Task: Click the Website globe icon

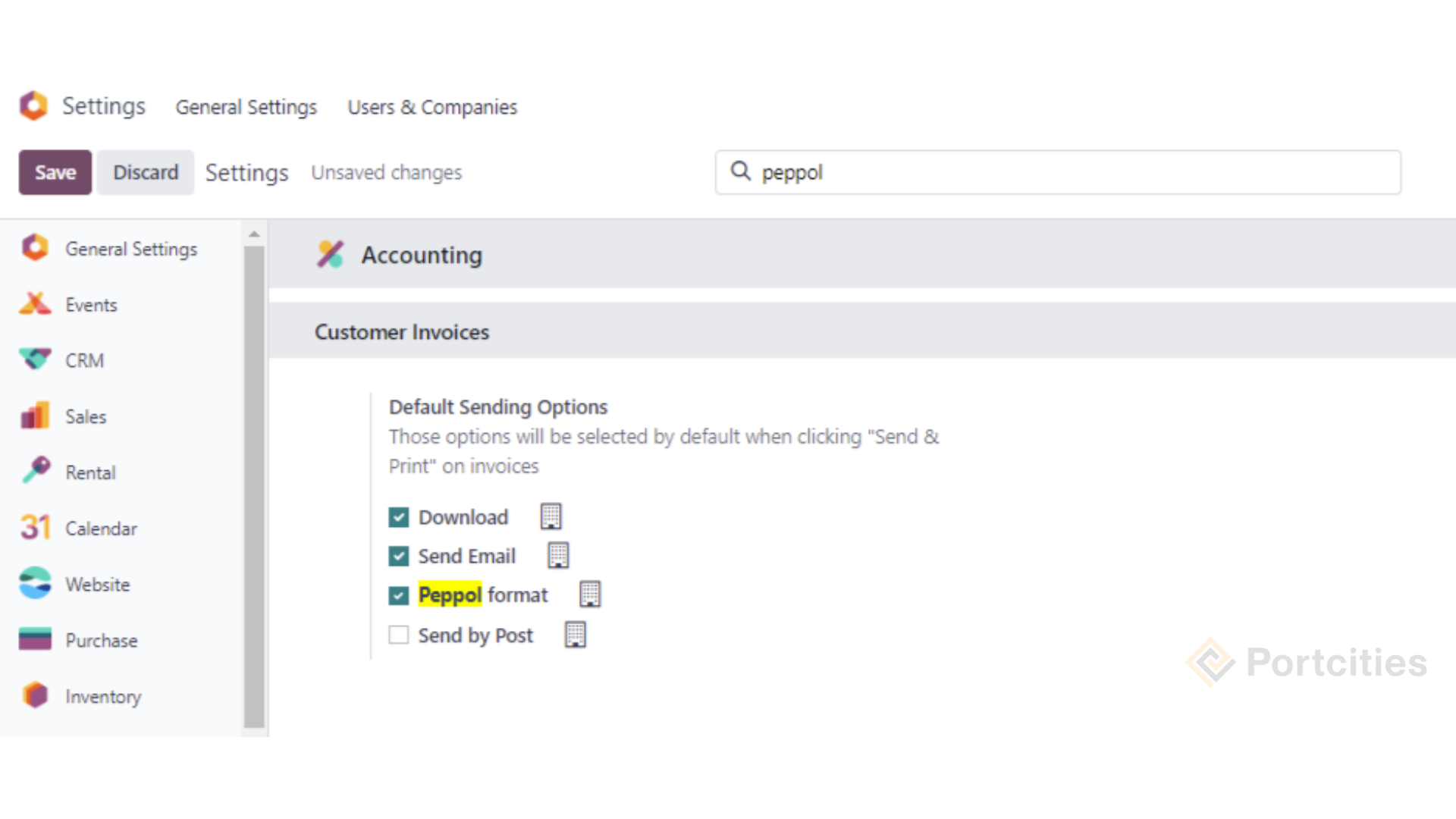Action: pos(35,583)
